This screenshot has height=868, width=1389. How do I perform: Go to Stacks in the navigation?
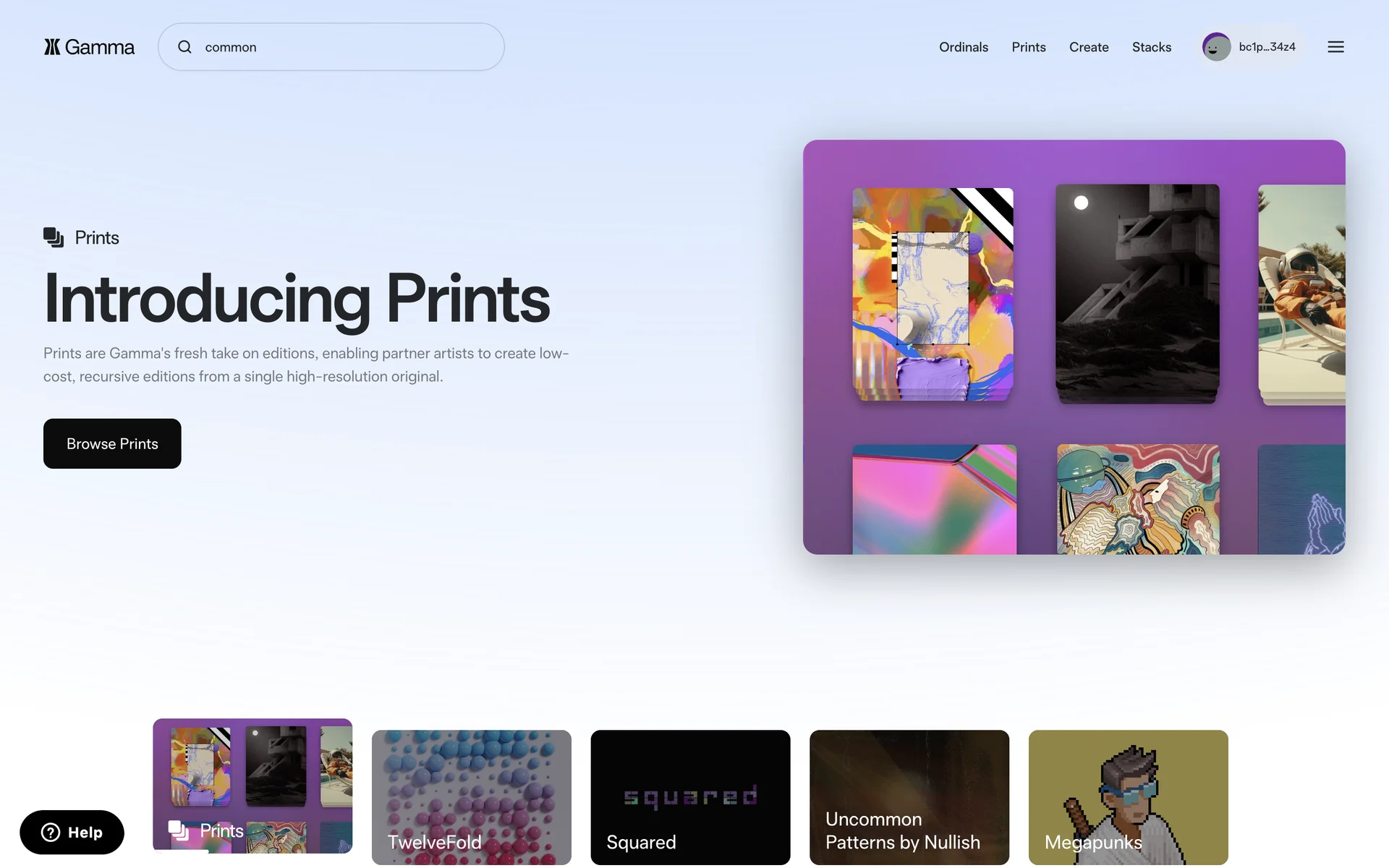coord(1152,47)
